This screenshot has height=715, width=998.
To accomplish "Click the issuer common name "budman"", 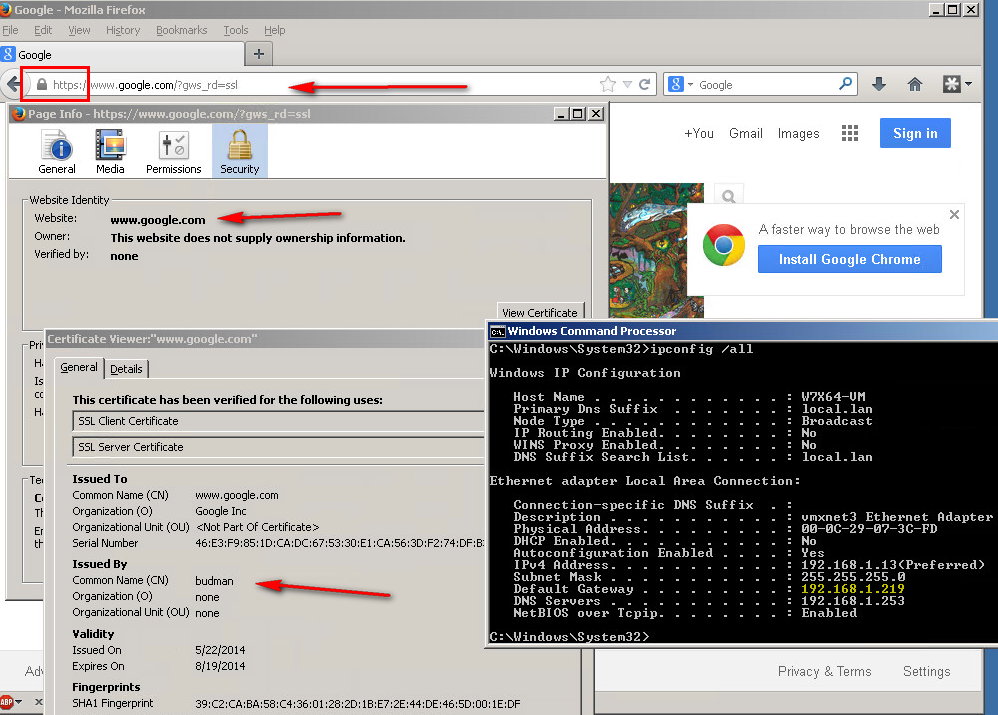I will (x=214, y=581).
